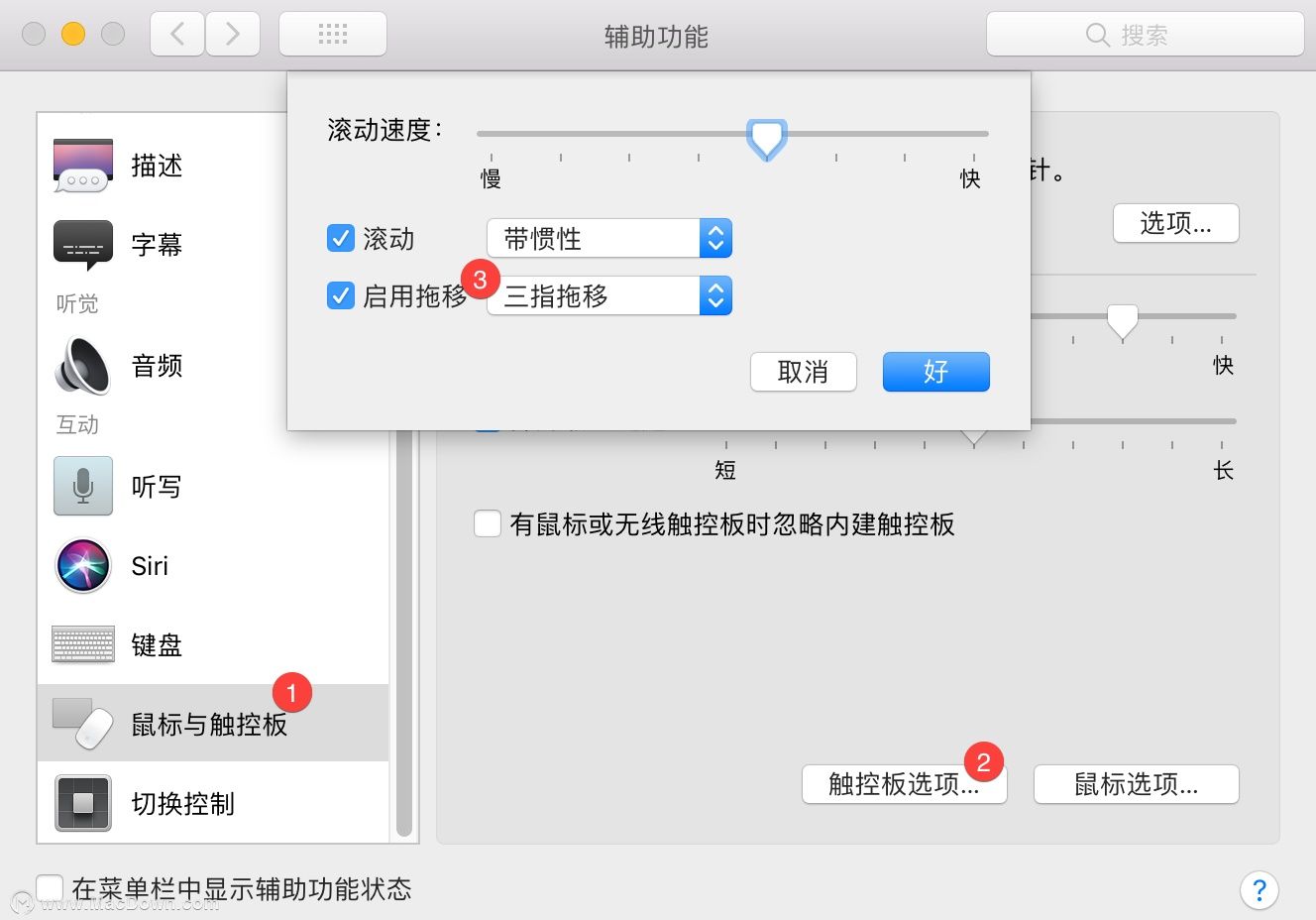Screen dimensions: 1316x920
Task: Disable the 启用拖移 dragging checkbox
Action: [x=341, y=295]
